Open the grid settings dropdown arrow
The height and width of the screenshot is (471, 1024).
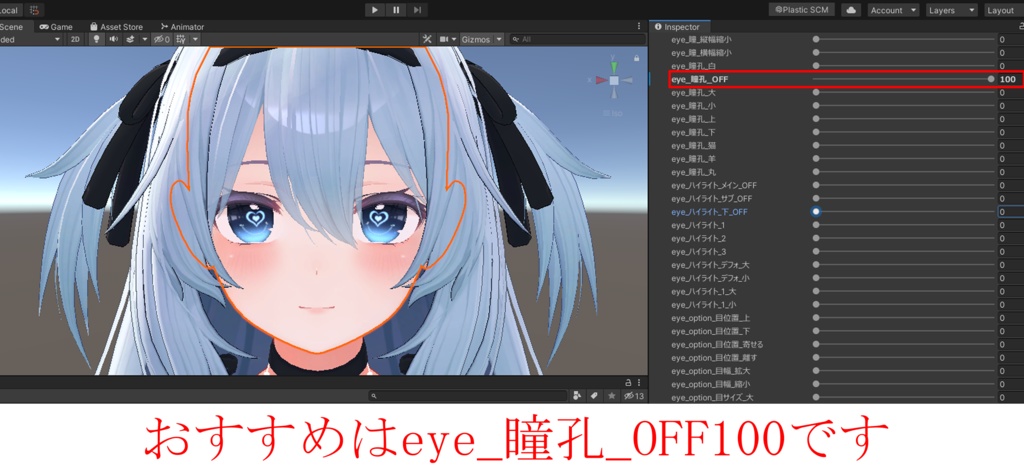point(195,39)
